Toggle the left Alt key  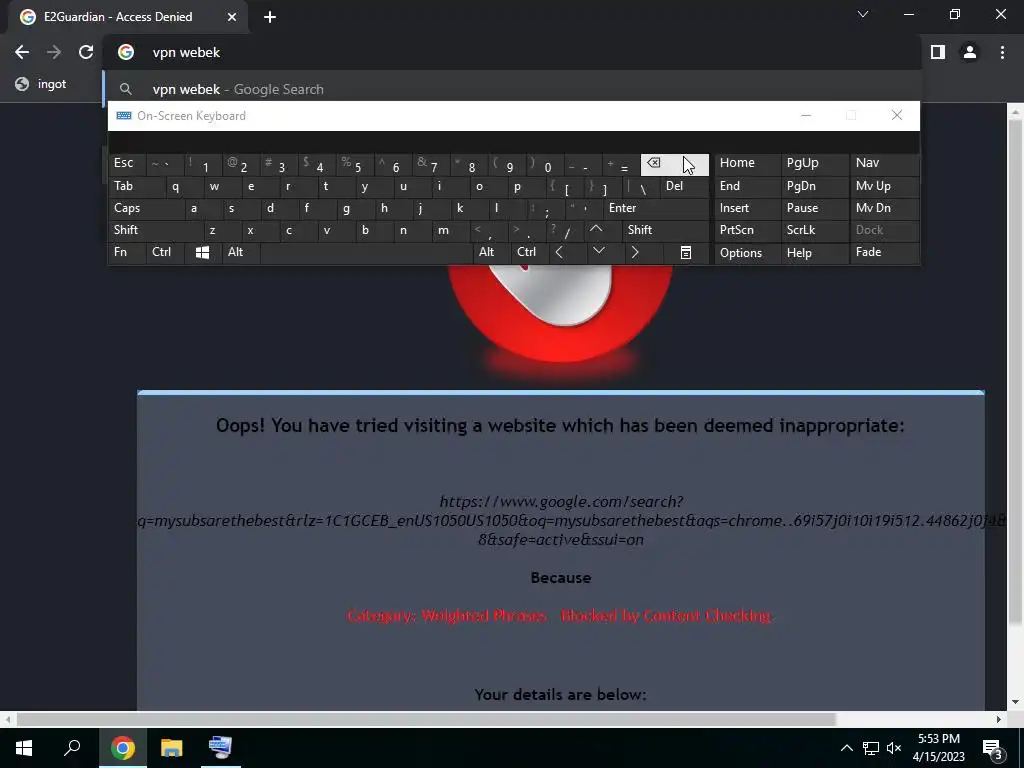(x=240, y=253)
